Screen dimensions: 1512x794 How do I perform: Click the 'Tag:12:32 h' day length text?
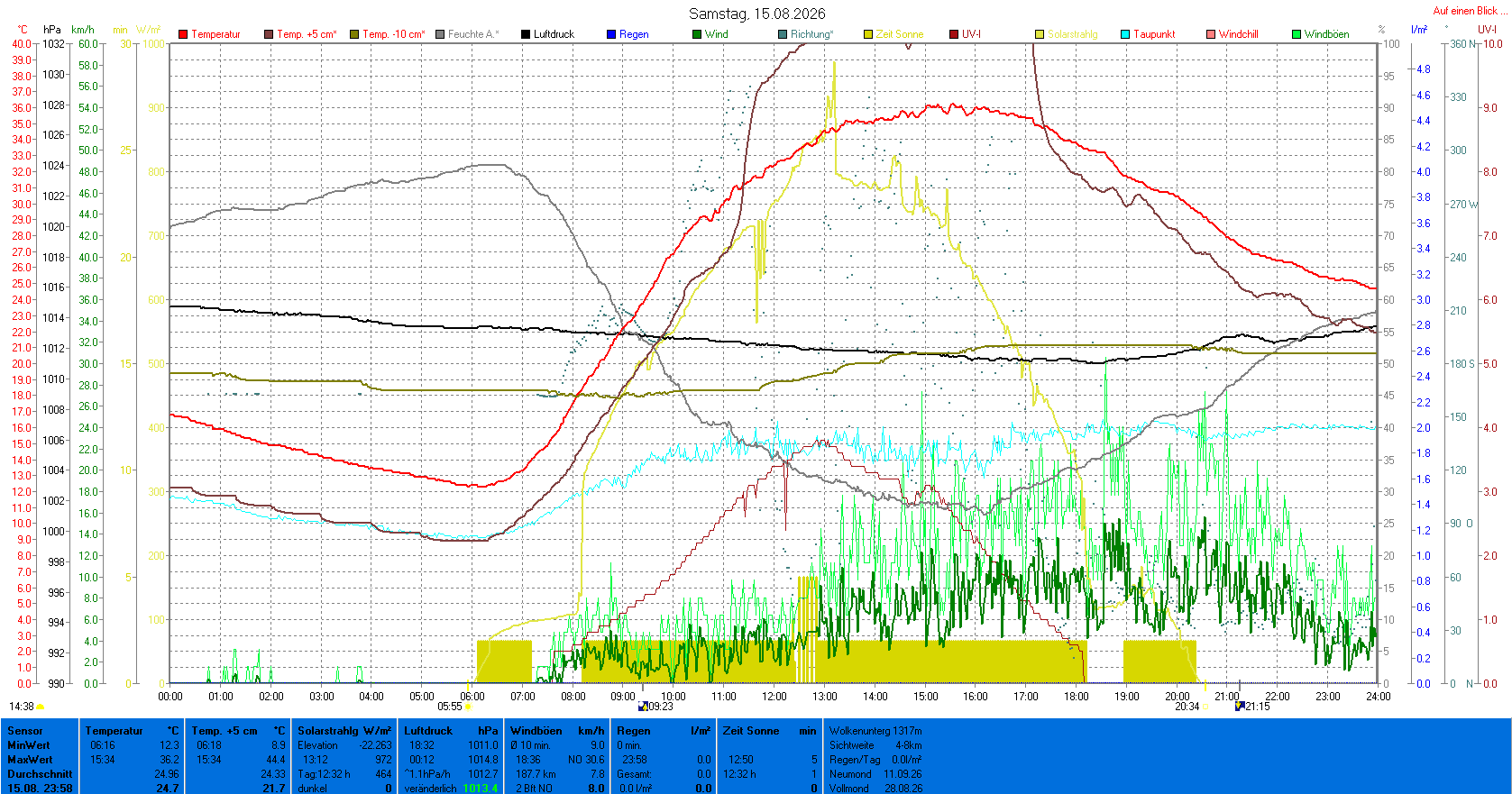[324, 774]
